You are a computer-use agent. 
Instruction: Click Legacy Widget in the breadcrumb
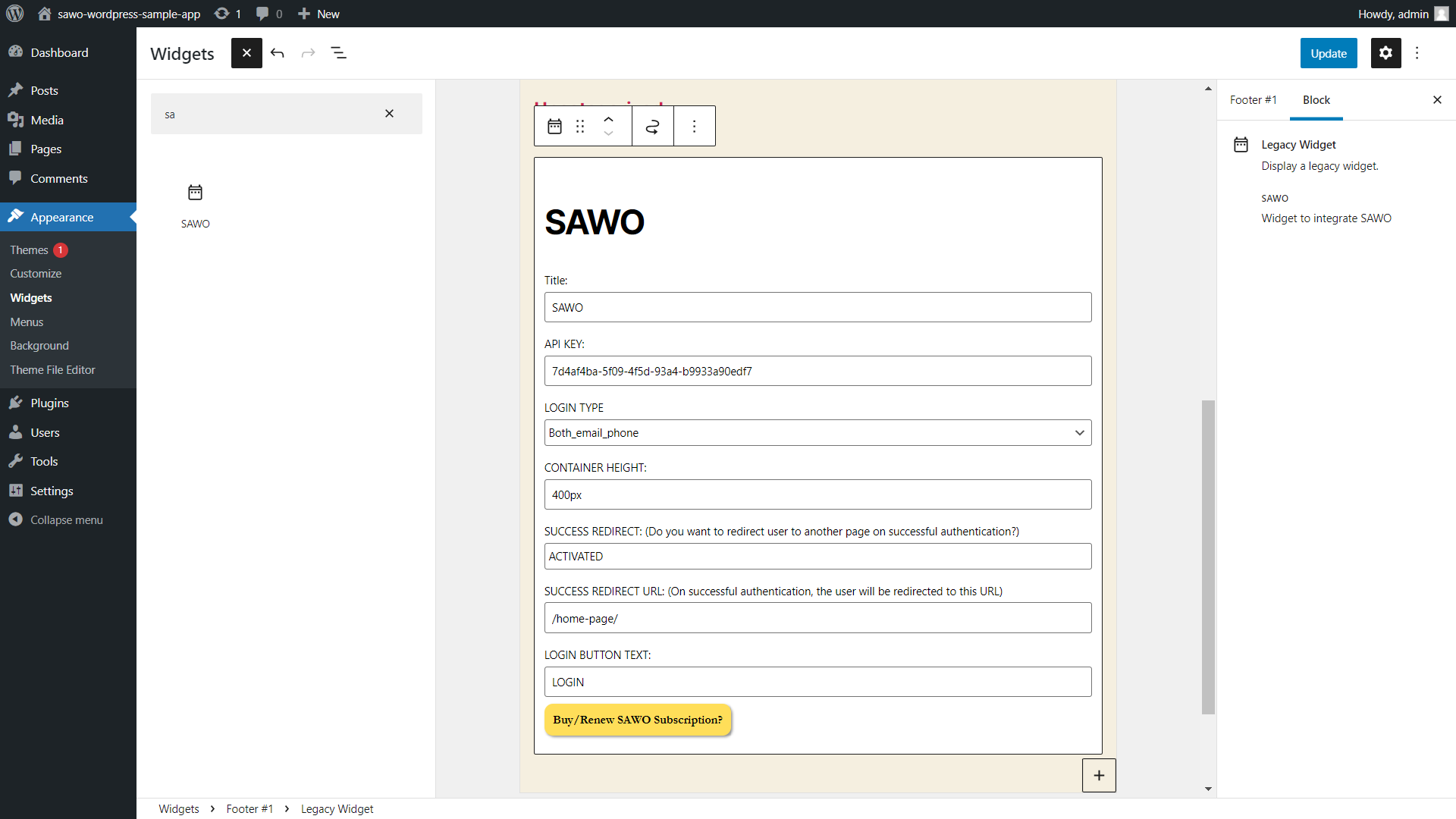click(337, 809)
